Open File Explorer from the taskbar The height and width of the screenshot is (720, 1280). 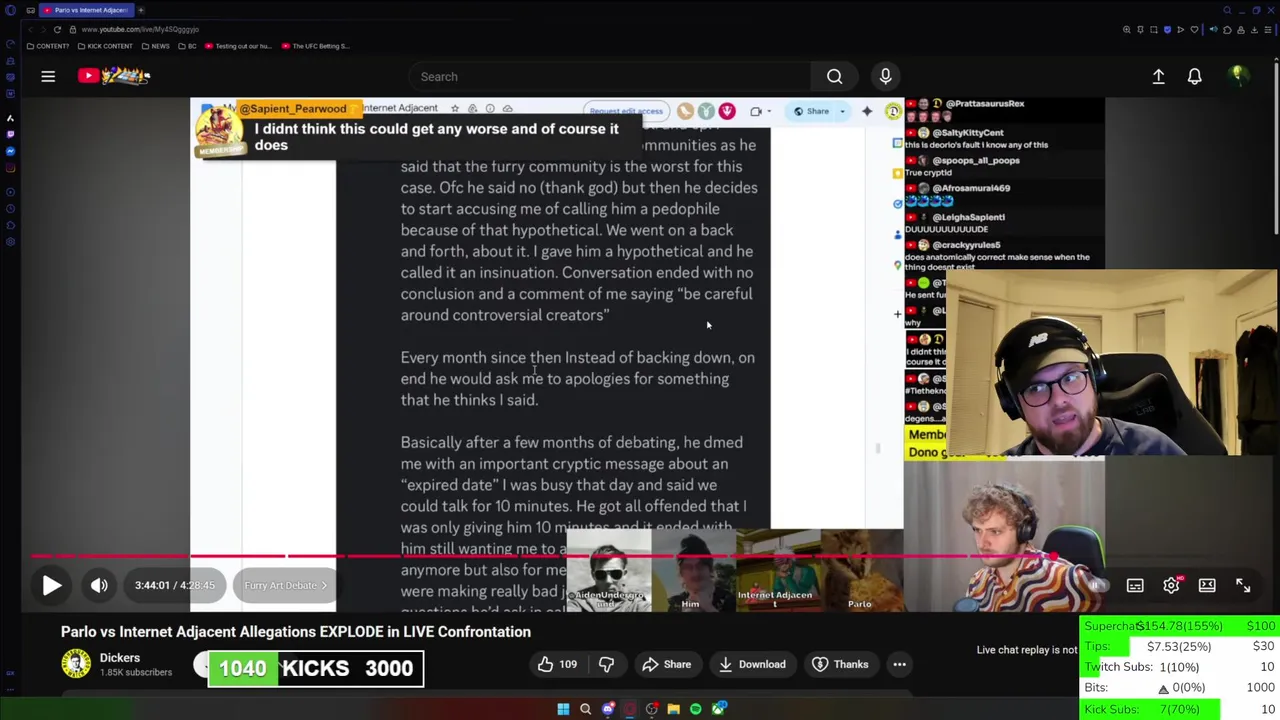[x=674, y=709]
